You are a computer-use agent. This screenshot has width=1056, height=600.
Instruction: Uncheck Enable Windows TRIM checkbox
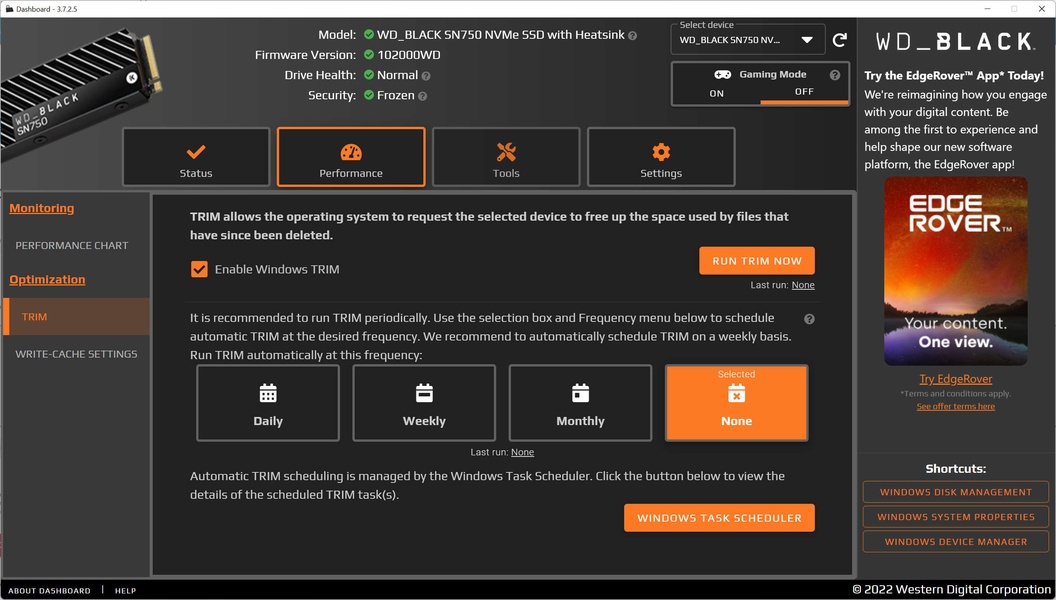pos(199,269)
